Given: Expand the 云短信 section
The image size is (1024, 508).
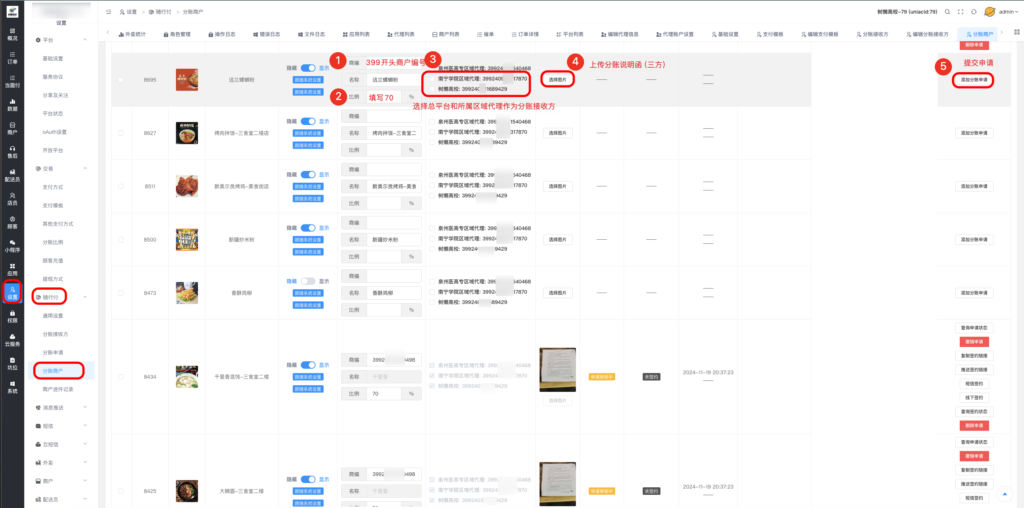Looking at the screenshot, I should 86,443.
